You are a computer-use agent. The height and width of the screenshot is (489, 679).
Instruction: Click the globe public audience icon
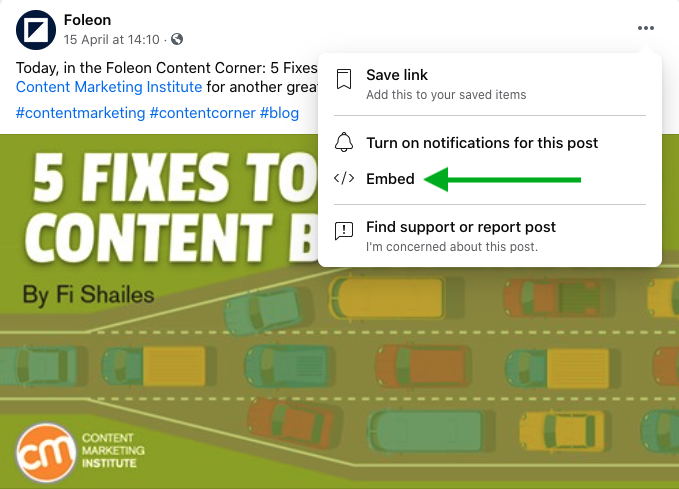[177, 40]
